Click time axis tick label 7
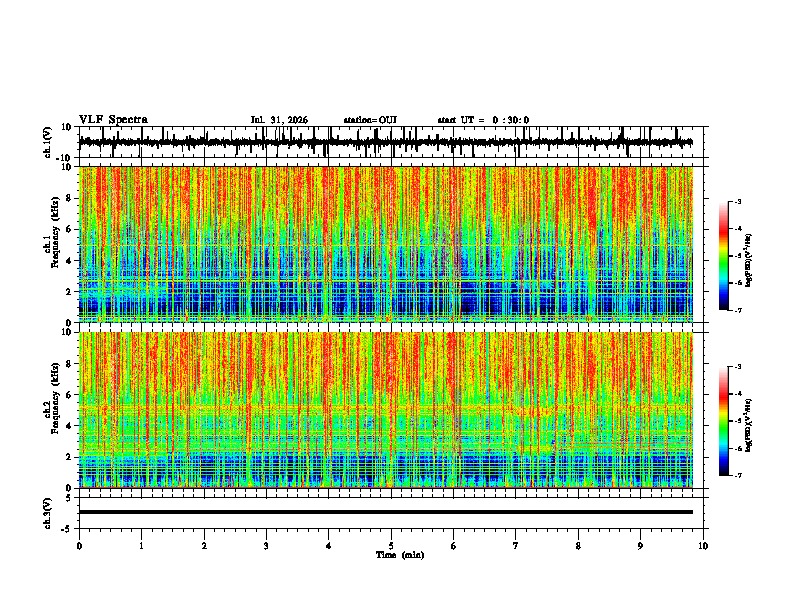 pyautogui.click(x=516, y=546)
